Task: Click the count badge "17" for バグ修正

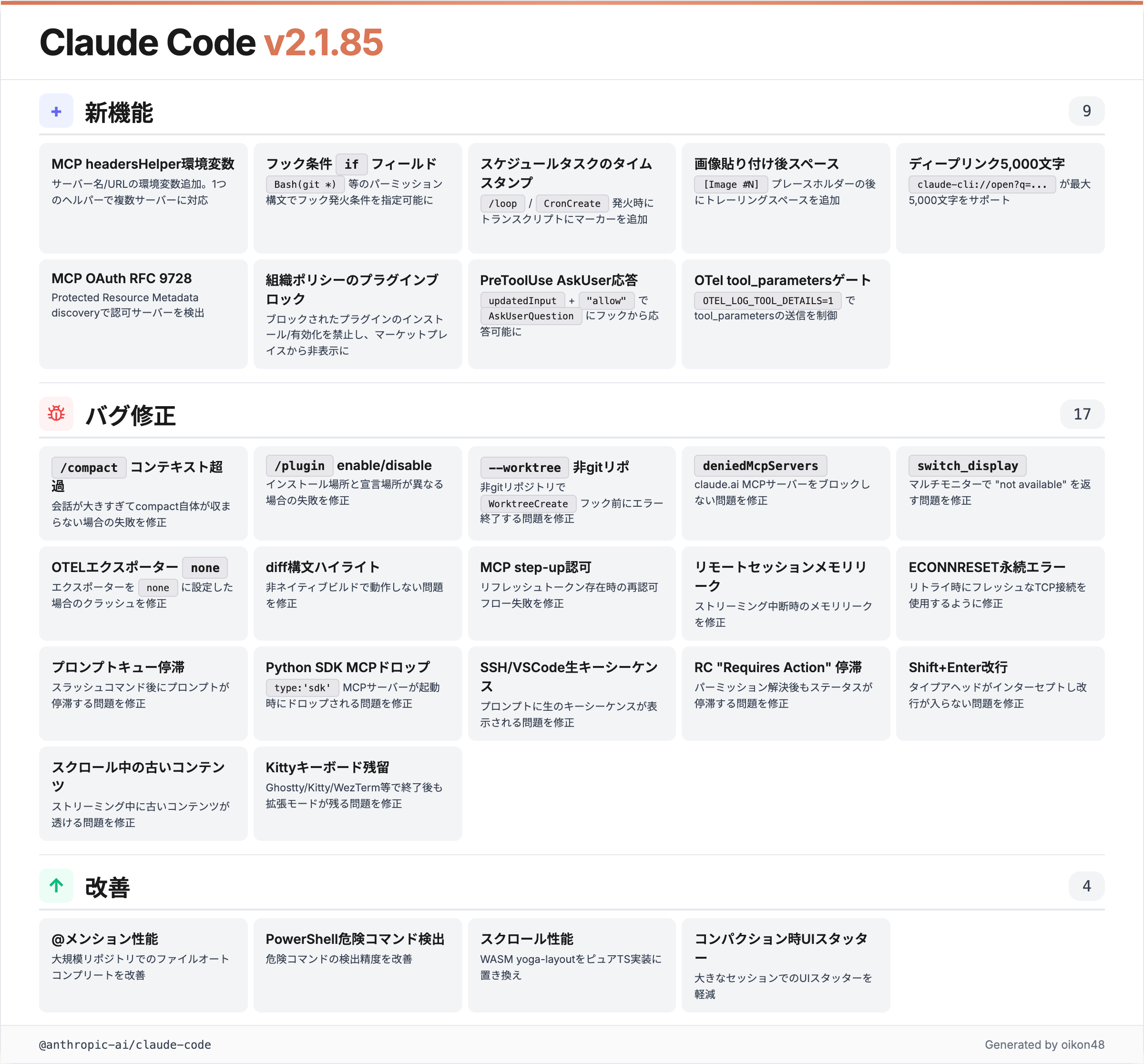Action: coord(1082,414)
